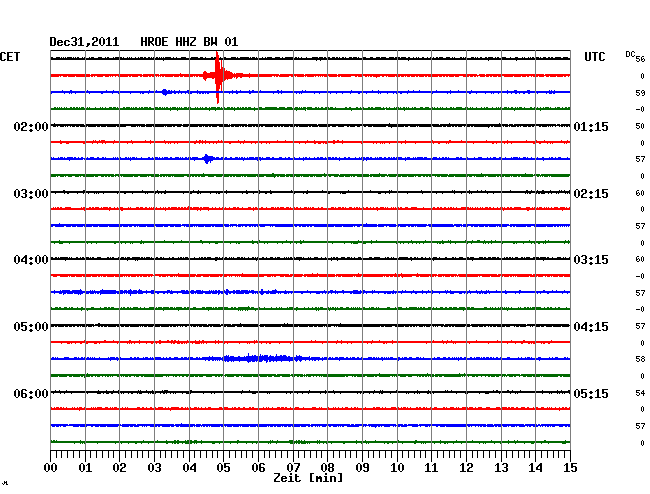This screenshot has width=650, height=494.
Task: Click the "12" minute tick label
Action: point(466,467)
